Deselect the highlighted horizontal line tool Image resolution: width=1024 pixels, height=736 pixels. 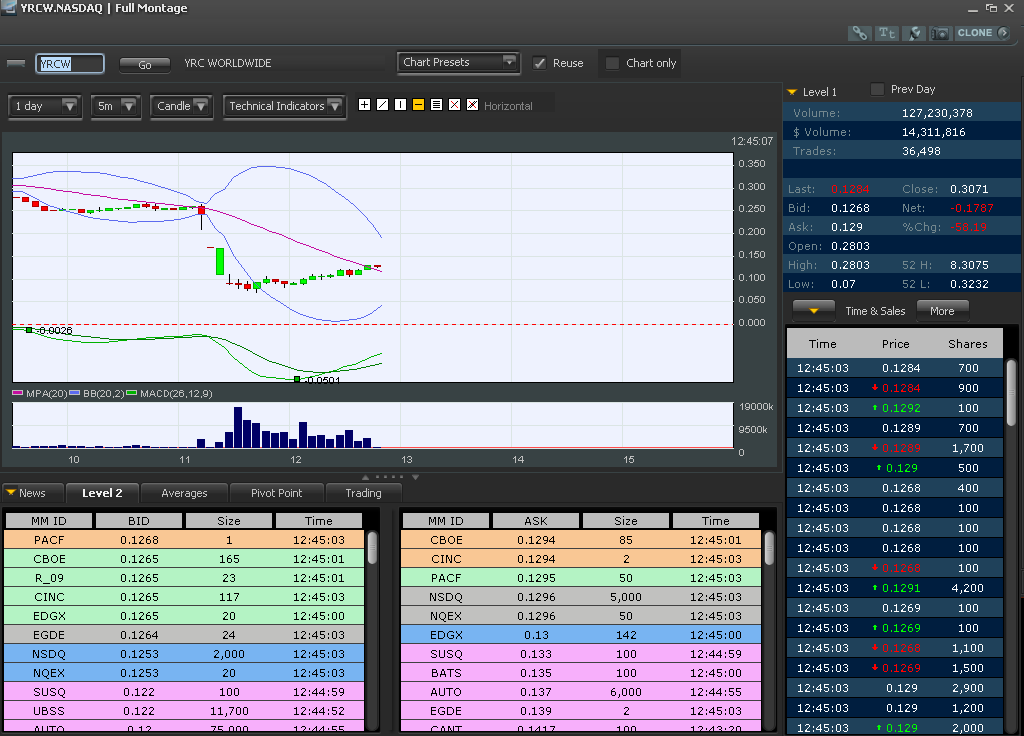tap(418, 104)
